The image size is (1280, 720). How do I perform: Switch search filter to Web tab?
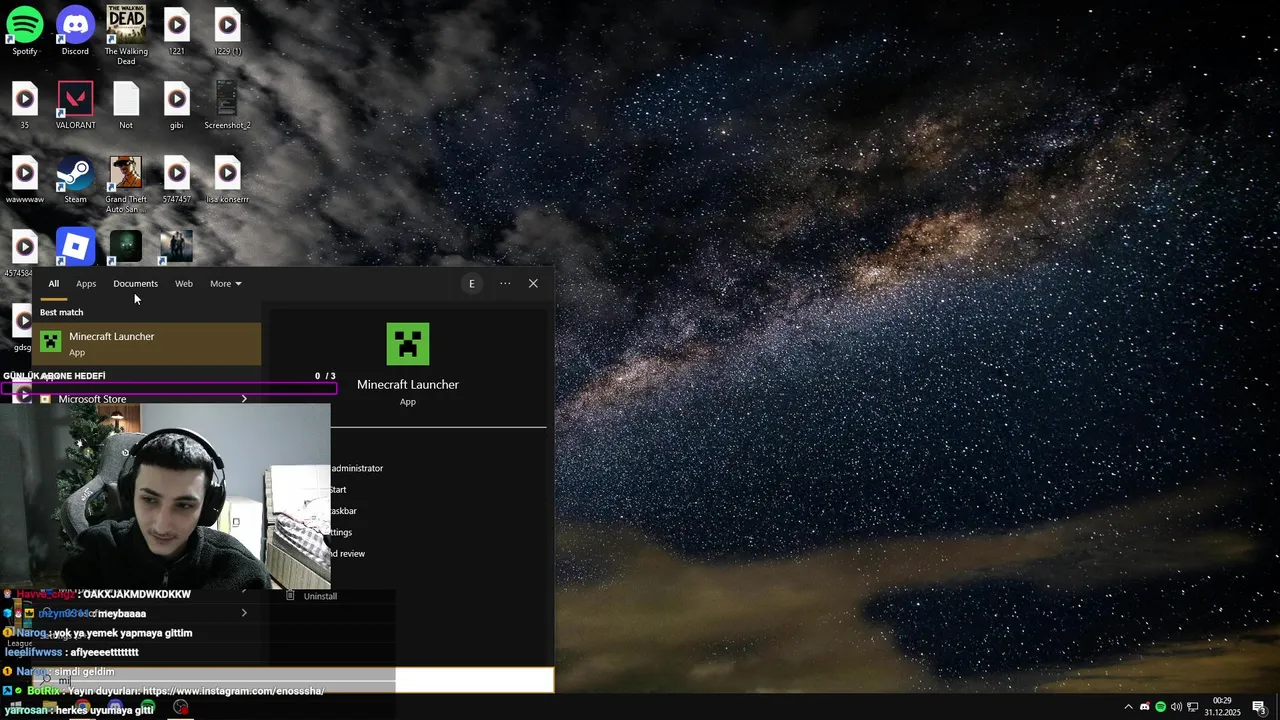click(184, 284)
